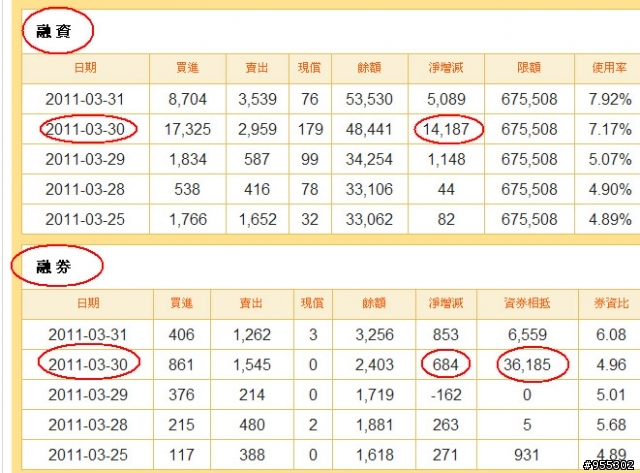The width and height of the screenshot is (640, 473).
Task: Click the 賣出 value 3,539
Action: coord(257,99)
